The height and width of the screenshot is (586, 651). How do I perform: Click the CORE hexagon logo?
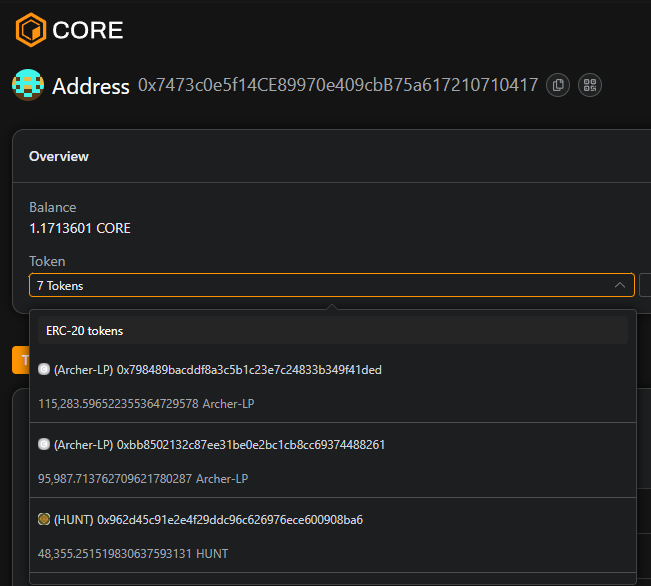[x=31, y=30]
